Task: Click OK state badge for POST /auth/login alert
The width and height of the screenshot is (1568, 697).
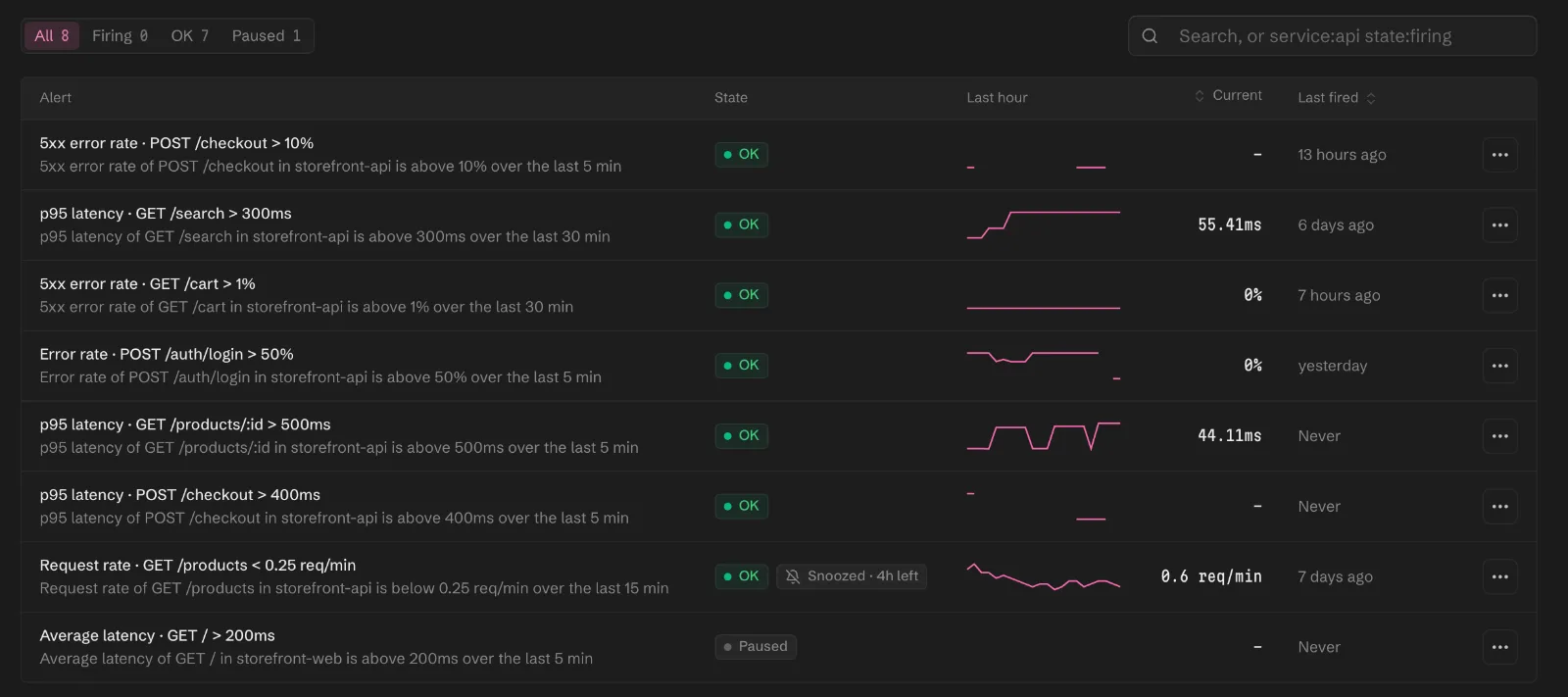Action: tap(741, 366)
